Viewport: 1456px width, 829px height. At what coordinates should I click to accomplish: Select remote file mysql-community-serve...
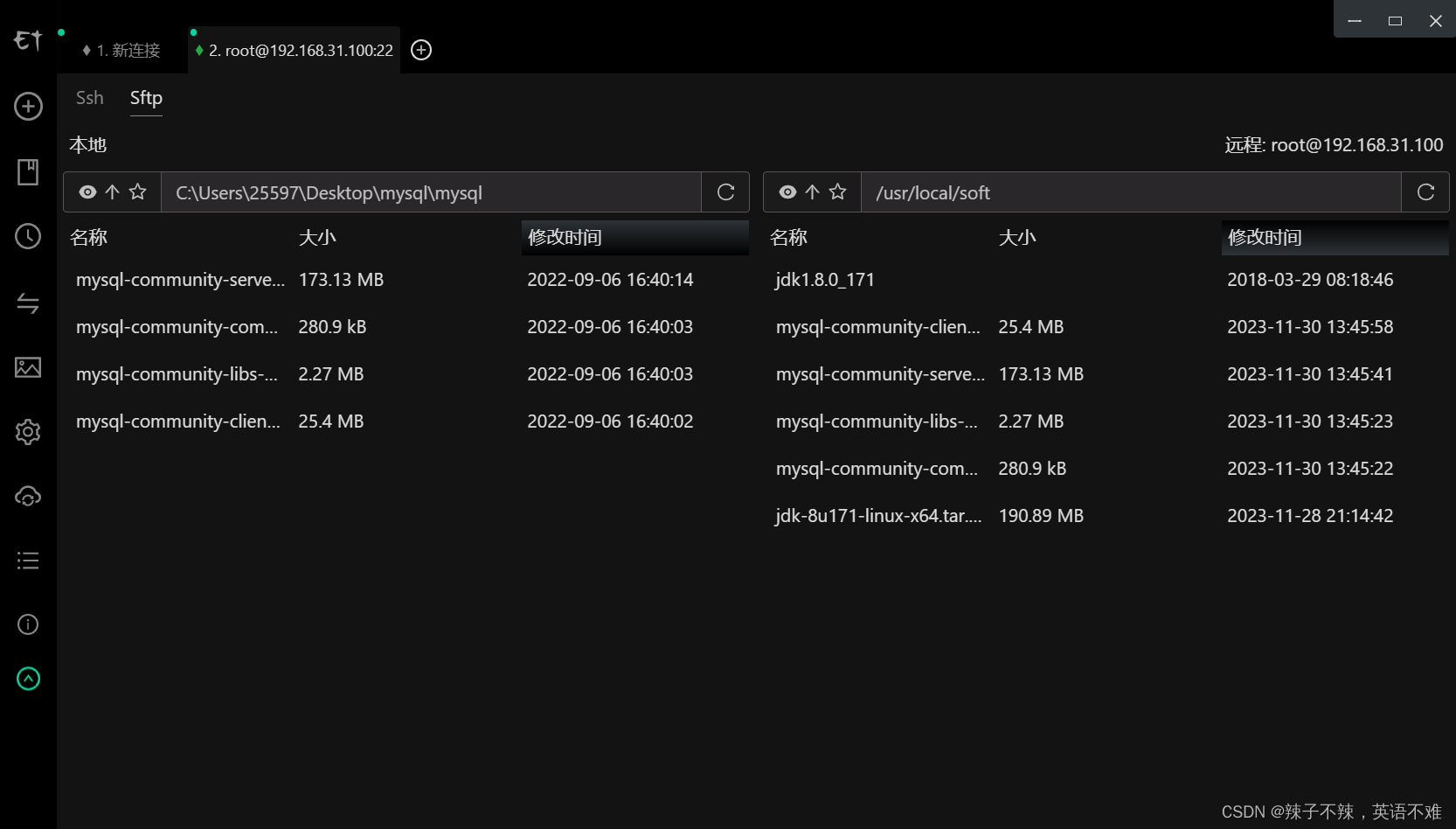tap(880, 374)
